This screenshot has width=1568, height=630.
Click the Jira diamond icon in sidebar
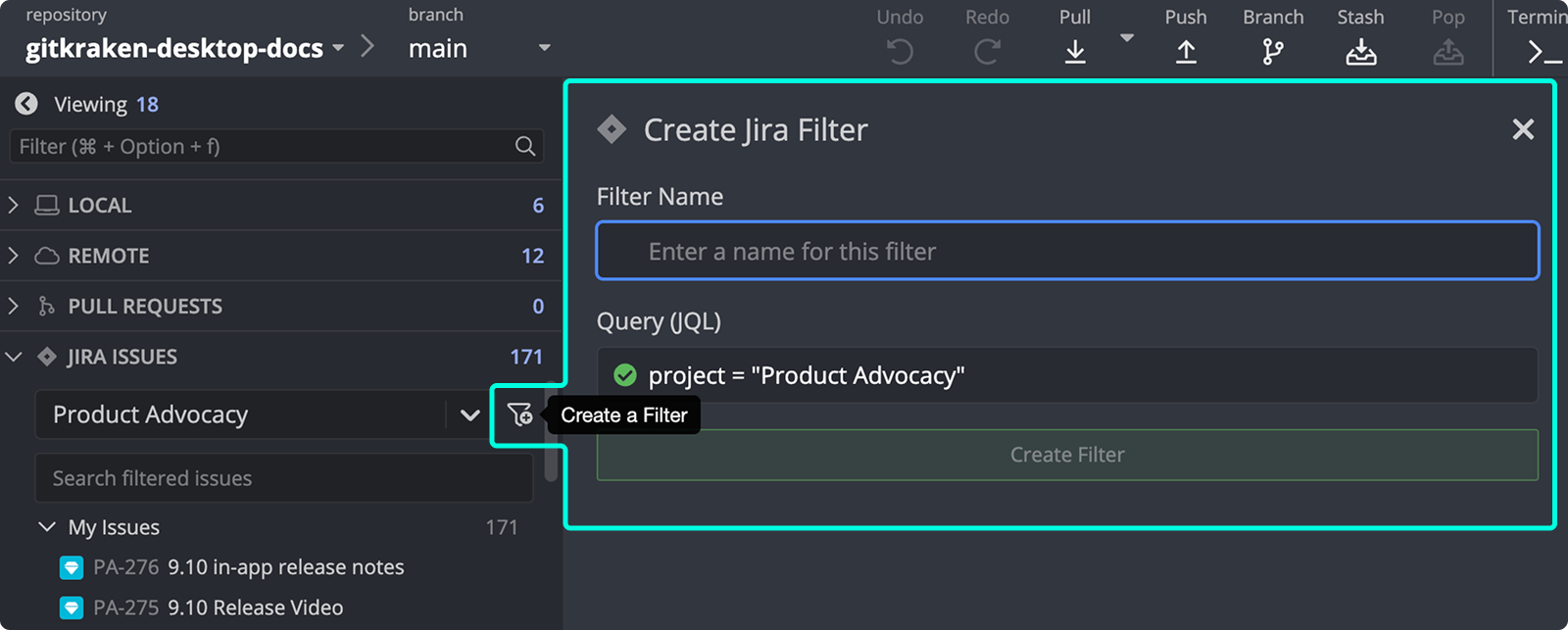[x=46, y=357]
